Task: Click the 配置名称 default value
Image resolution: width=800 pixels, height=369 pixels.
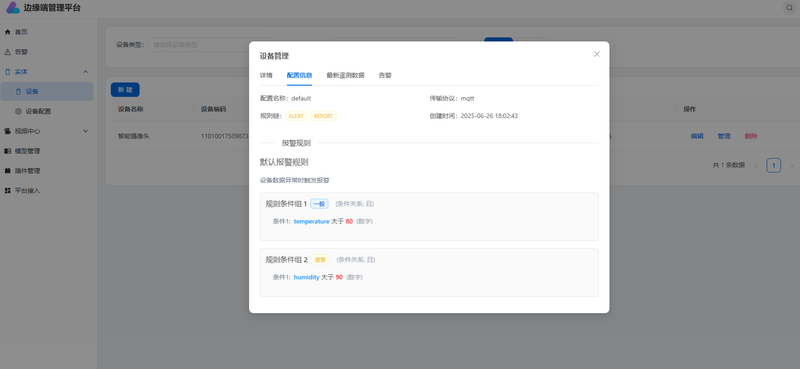Action: tap(301, 98)
